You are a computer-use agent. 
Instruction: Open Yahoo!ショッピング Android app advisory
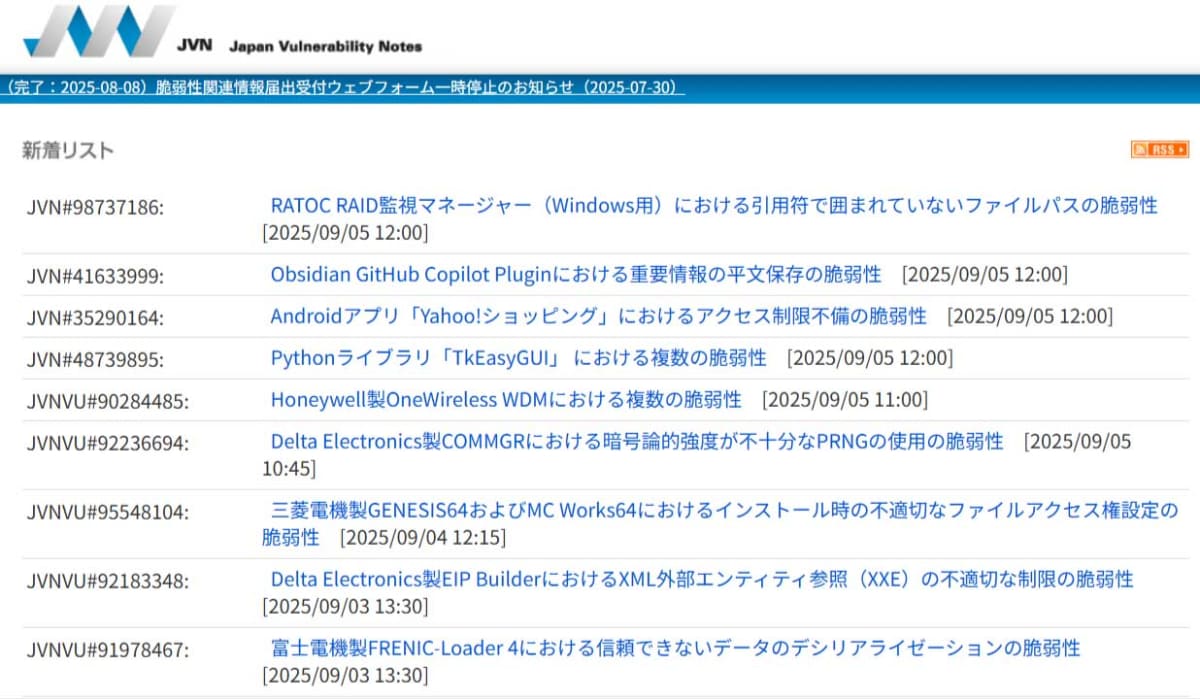point(598,316)
